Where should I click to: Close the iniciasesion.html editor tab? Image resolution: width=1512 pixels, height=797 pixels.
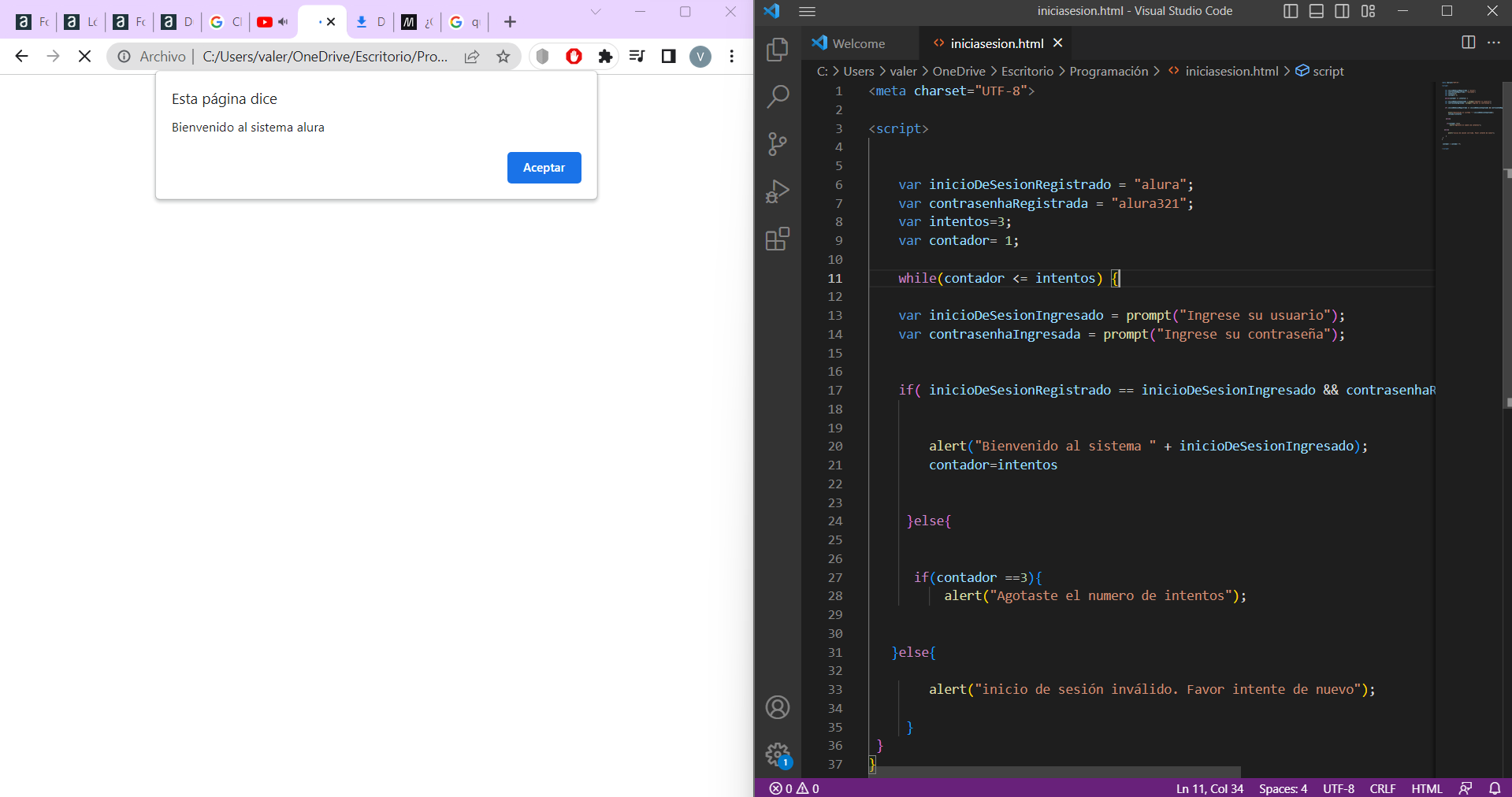click(x=1058, y=43)
